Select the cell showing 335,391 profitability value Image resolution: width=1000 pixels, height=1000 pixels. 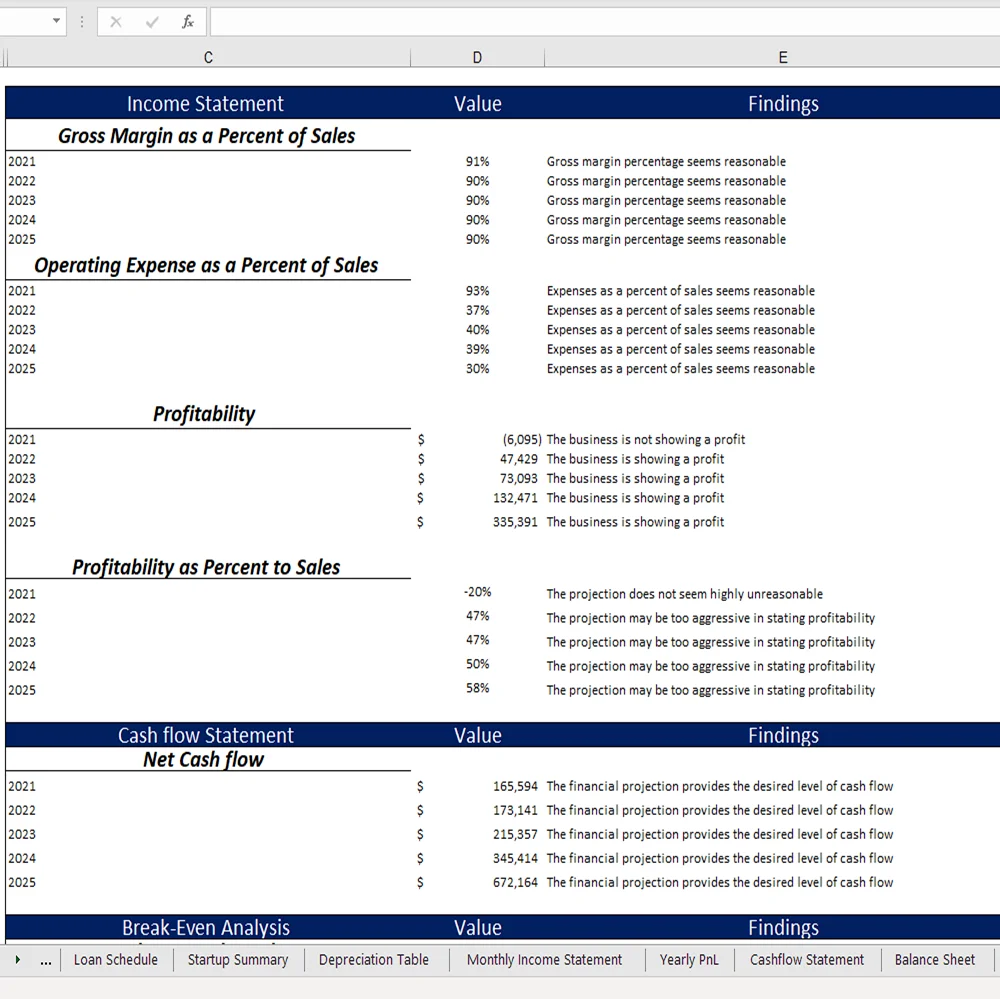pos(478,521)
